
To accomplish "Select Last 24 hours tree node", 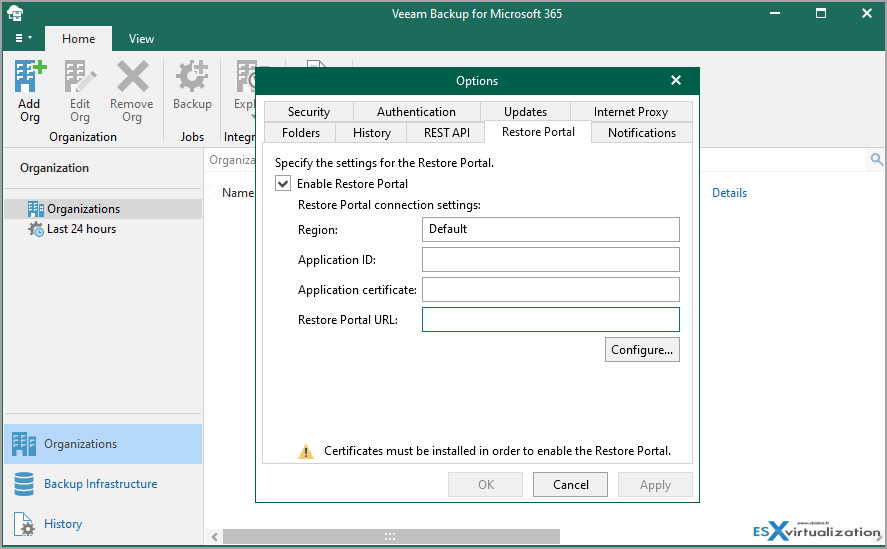I will pyautogui.click(x=72, y=229).
